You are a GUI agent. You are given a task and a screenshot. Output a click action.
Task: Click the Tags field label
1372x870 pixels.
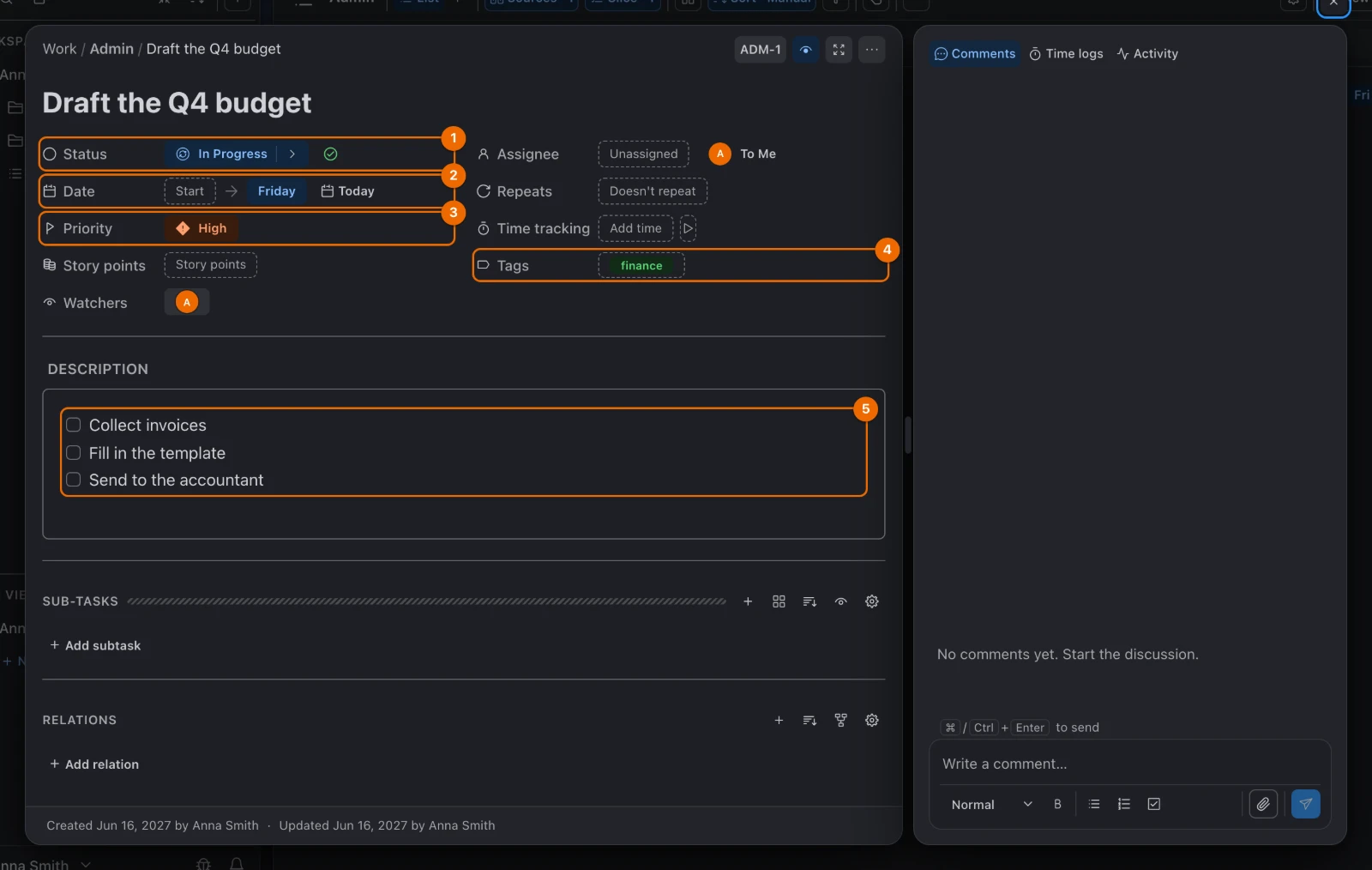pos(513,266)
